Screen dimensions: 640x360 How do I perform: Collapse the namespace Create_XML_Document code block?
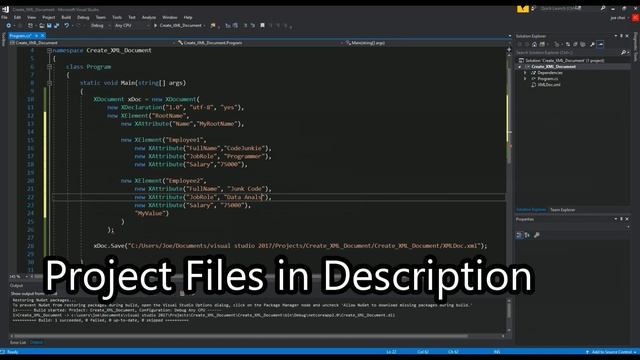(49, 51)
